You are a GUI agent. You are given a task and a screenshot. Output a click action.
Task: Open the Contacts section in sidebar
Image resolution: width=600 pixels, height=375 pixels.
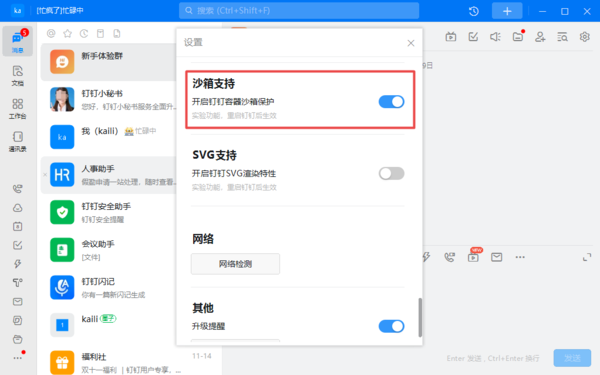point(18,141)
